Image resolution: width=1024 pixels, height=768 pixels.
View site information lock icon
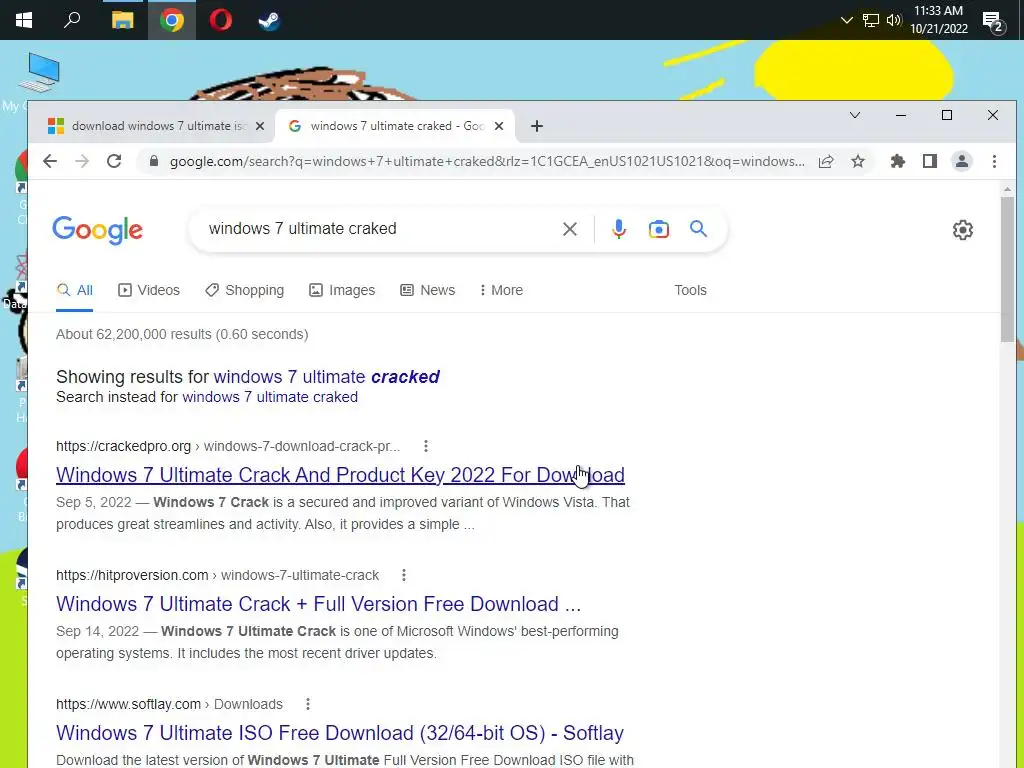click(154, 161)
